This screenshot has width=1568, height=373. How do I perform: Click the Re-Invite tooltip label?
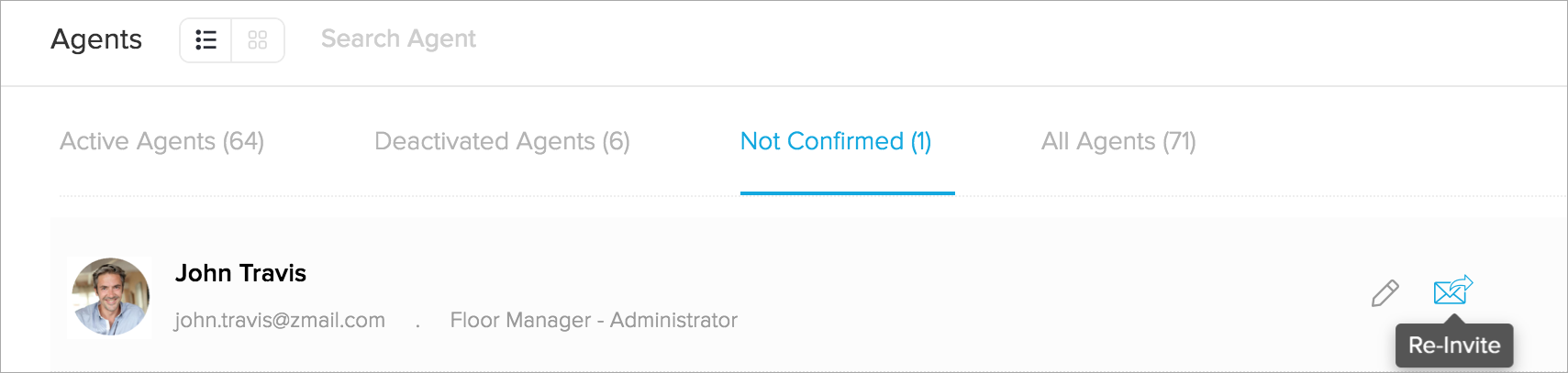tap(1454, 346)
